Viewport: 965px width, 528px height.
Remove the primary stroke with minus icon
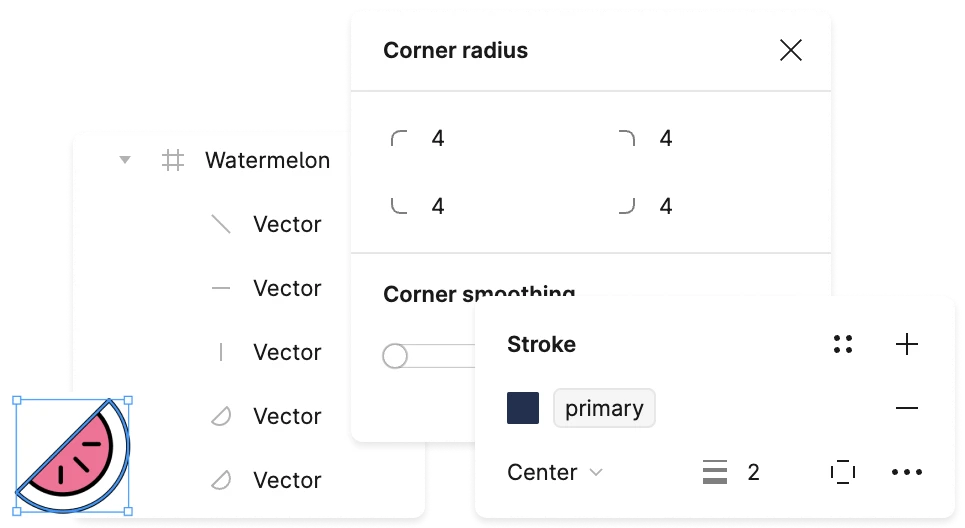click(907, 408)
